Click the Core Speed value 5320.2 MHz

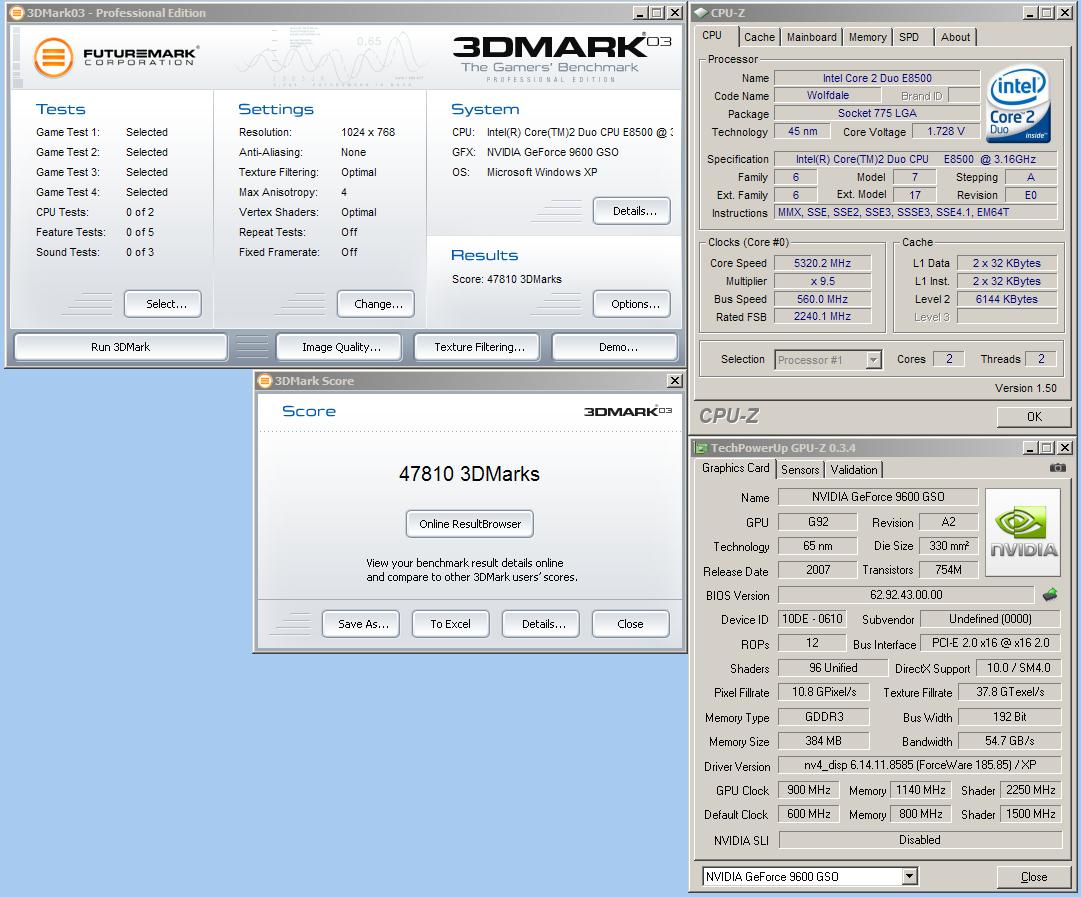[x=822, y=263]
